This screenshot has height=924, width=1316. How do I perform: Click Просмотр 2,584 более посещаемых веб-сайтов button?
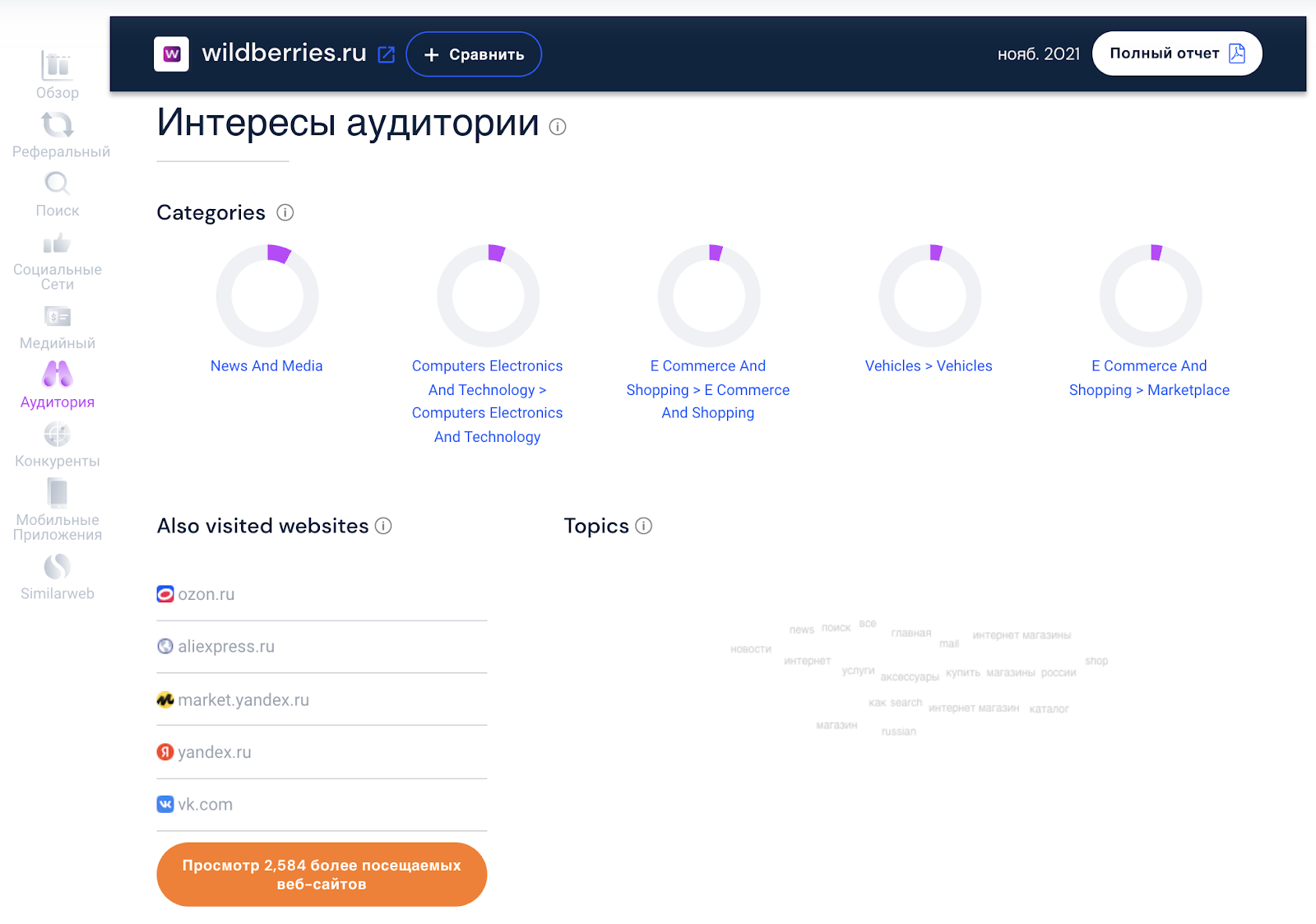click(322, 875)
